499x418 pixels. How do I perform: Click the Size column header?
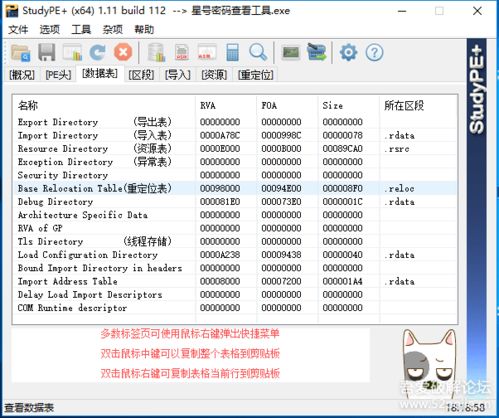click(349, 106)
